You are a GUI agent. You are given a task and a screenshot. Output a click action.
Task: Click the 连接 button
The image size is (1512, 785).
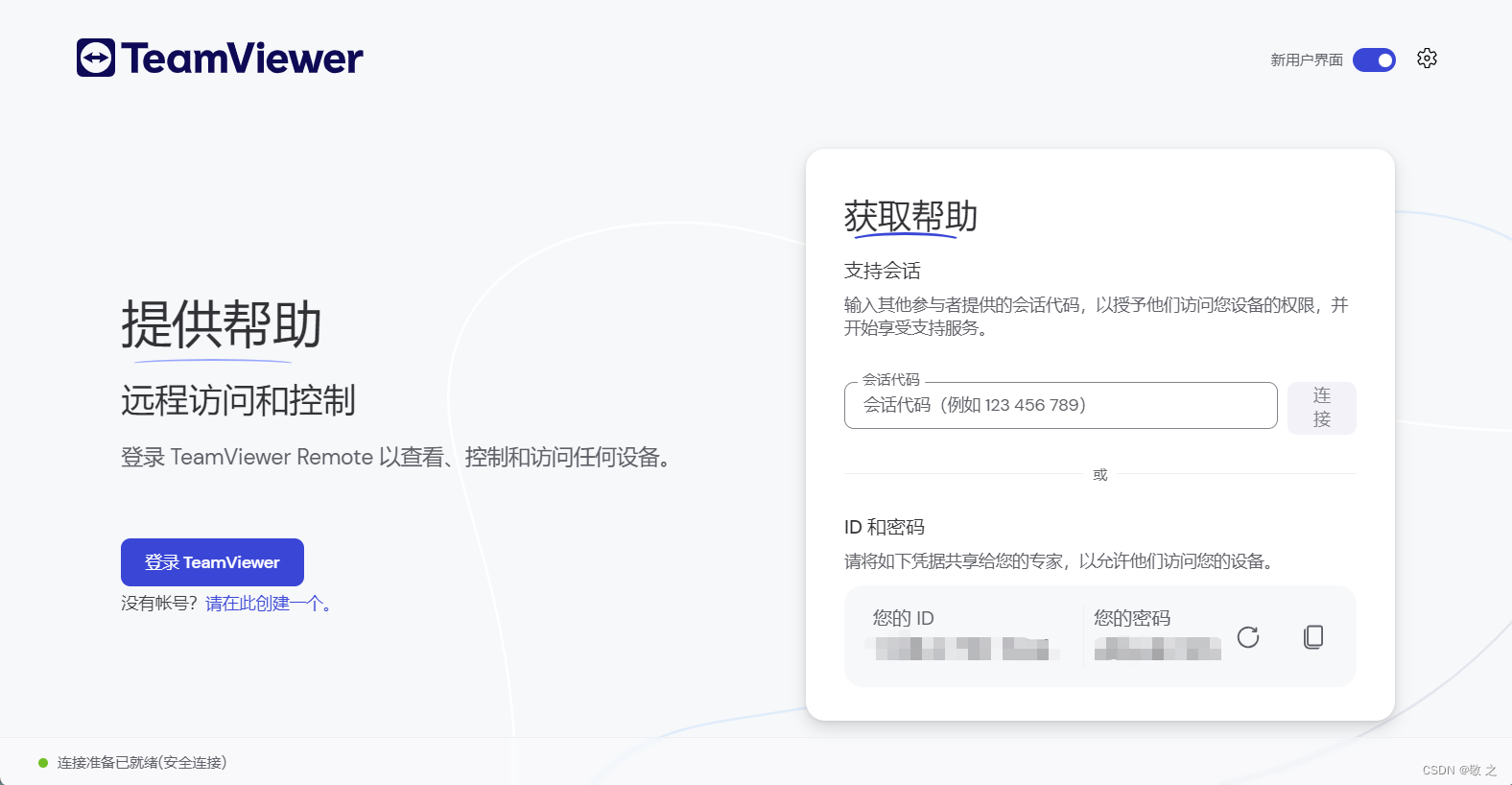[x=1321, y=408]
